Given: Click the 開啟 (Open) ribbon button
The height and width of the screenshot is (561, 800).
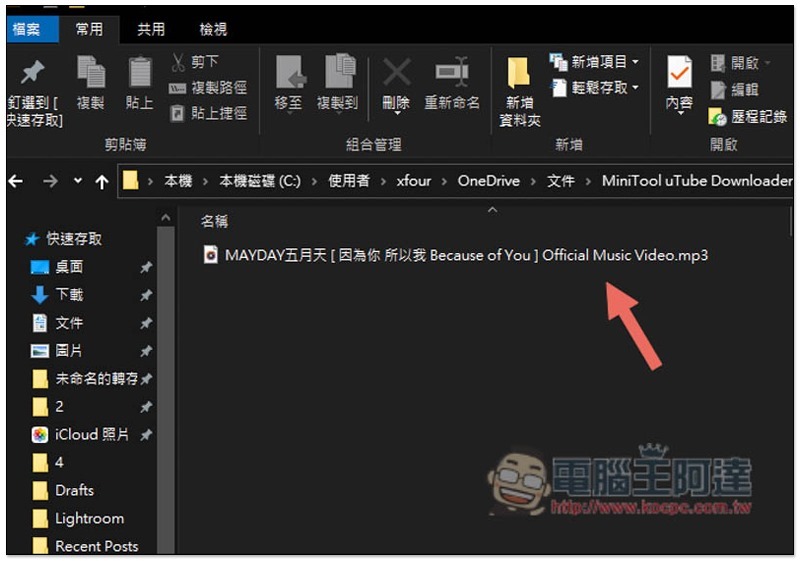Looking at the screenshot, I should tap(740, 63).
